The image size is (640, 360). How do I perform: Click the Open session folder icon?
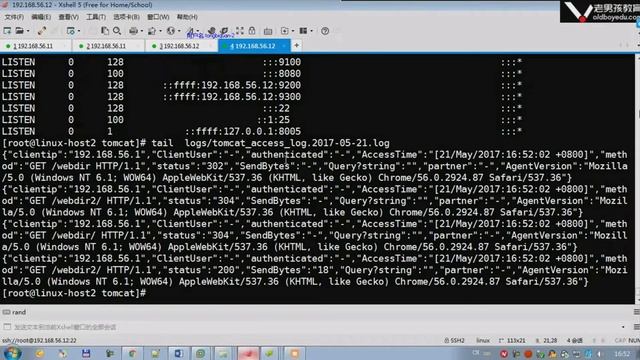click(x=19, y=31)
